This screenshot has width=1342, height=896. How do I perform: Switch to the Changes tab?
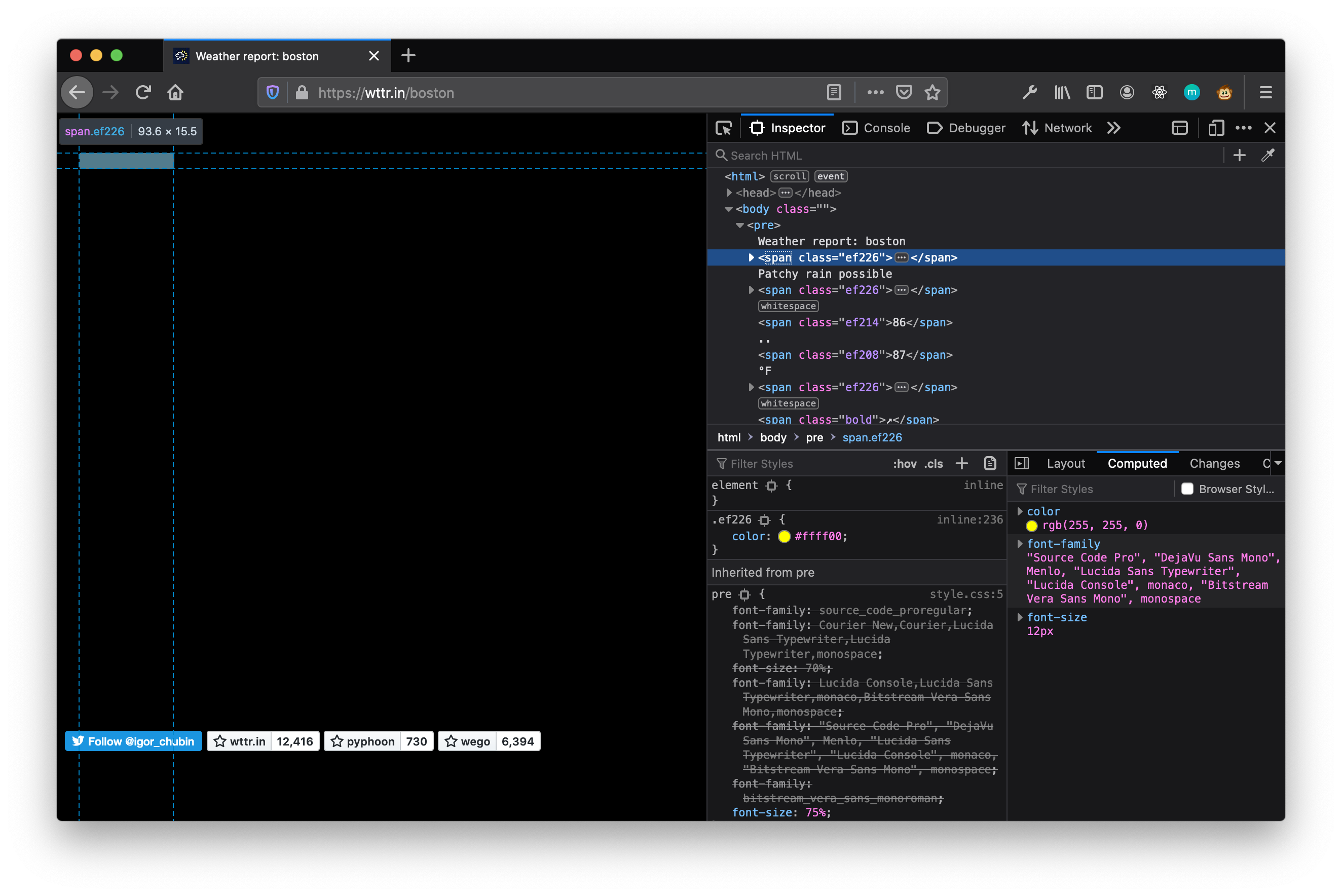pyautogui.click(x=1214, y=463)
